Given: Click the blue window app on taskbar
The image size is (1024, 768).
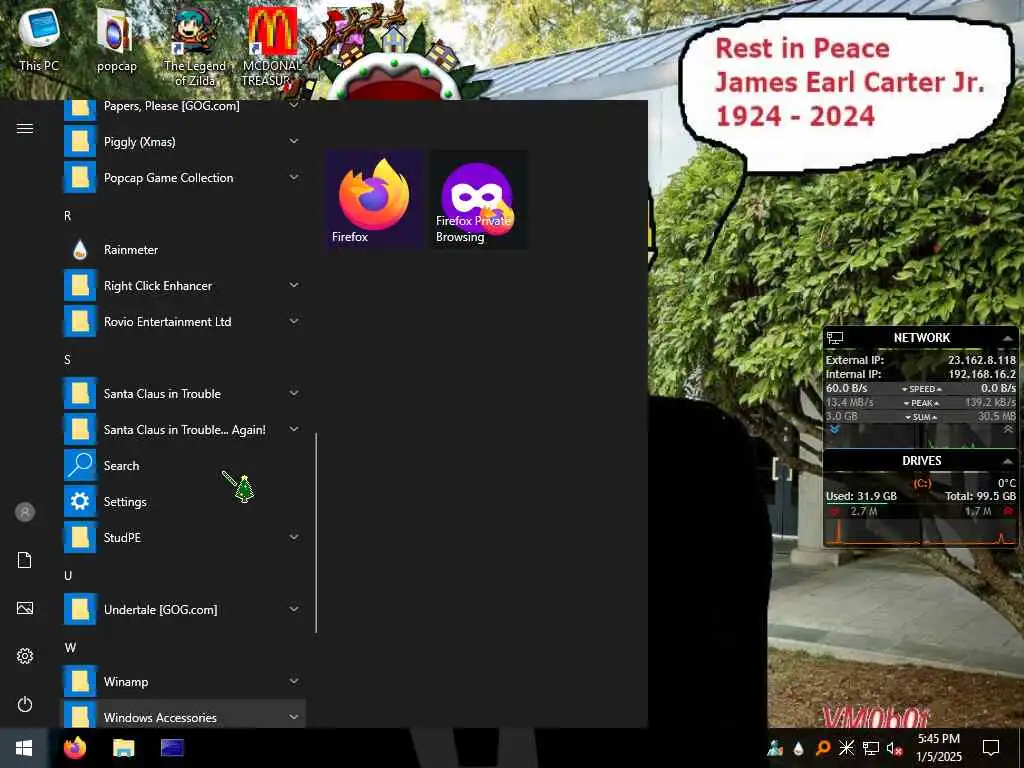Looking at the screenshot, I should click(172, 748).
